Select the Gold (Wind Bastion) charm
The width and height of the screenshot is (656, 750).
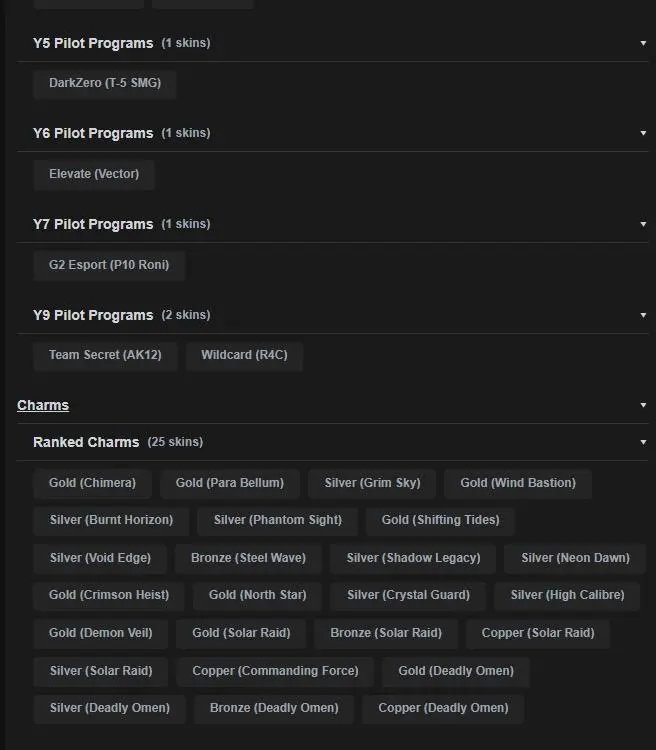pos(518,483)
